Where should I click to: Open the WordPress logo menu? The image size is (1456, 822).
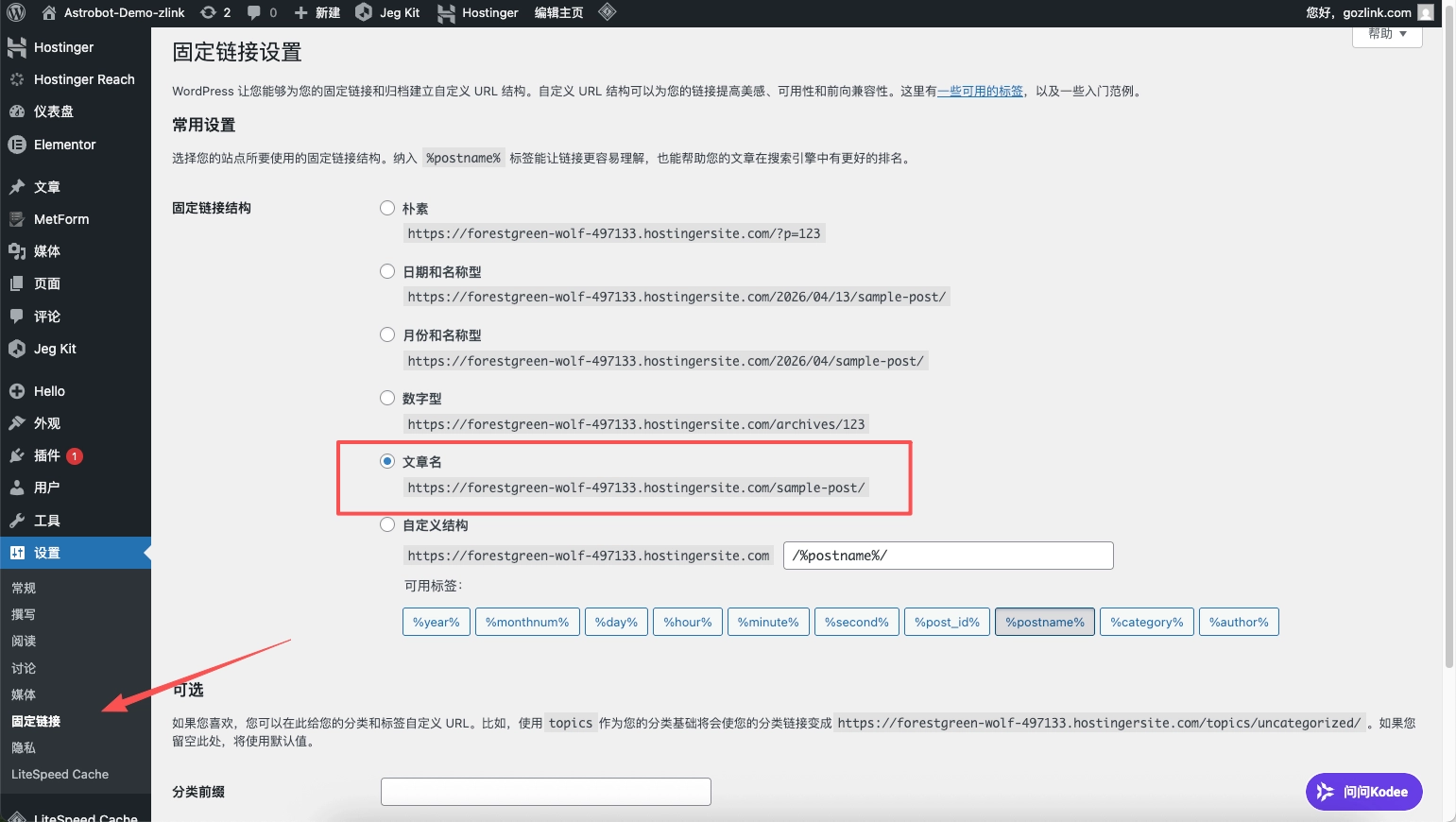pos(16,12)
